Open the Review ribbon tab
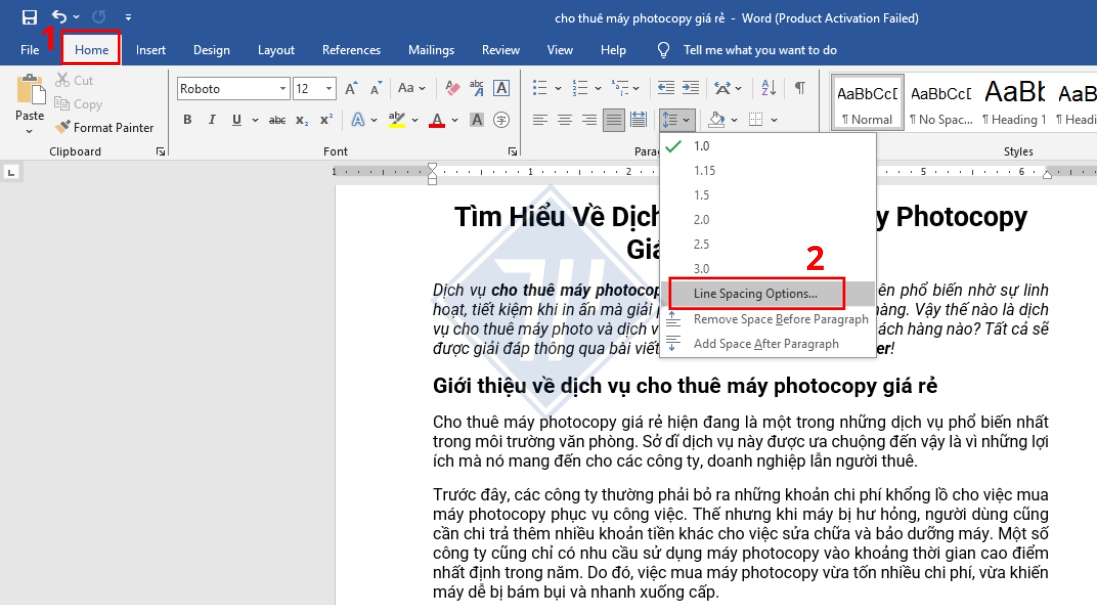Image resolution: width=1097 pixels, height=605 pixels. 500,50
